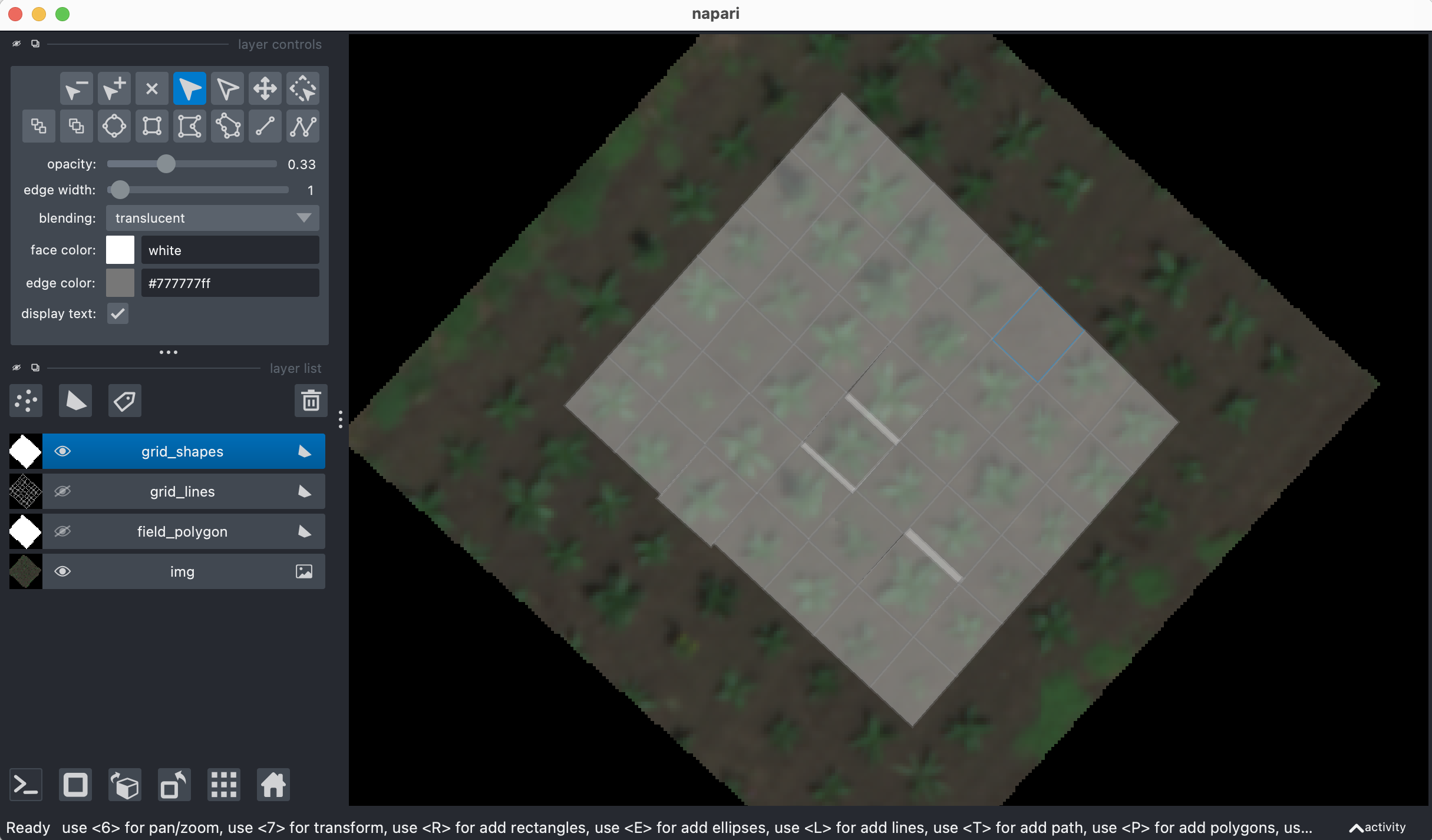The width and height of the screenshot is (1432, 840).
Task: Activate the select shapes arrow tool
Action: [189, 89]
